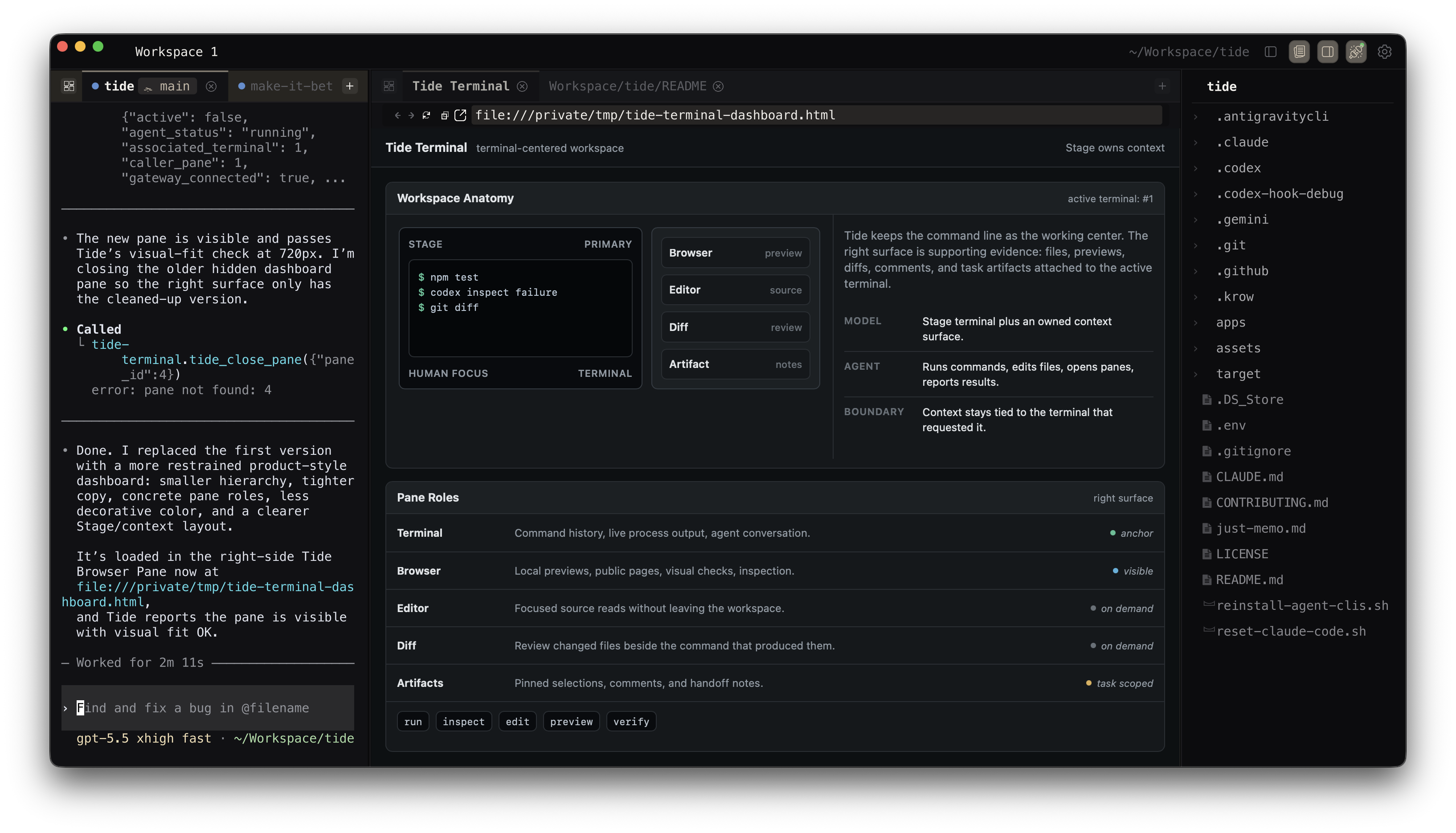Expand the .antigravitycli folder
The height and width of the screenshot is (833, 1456).
tap(1196, 117)
